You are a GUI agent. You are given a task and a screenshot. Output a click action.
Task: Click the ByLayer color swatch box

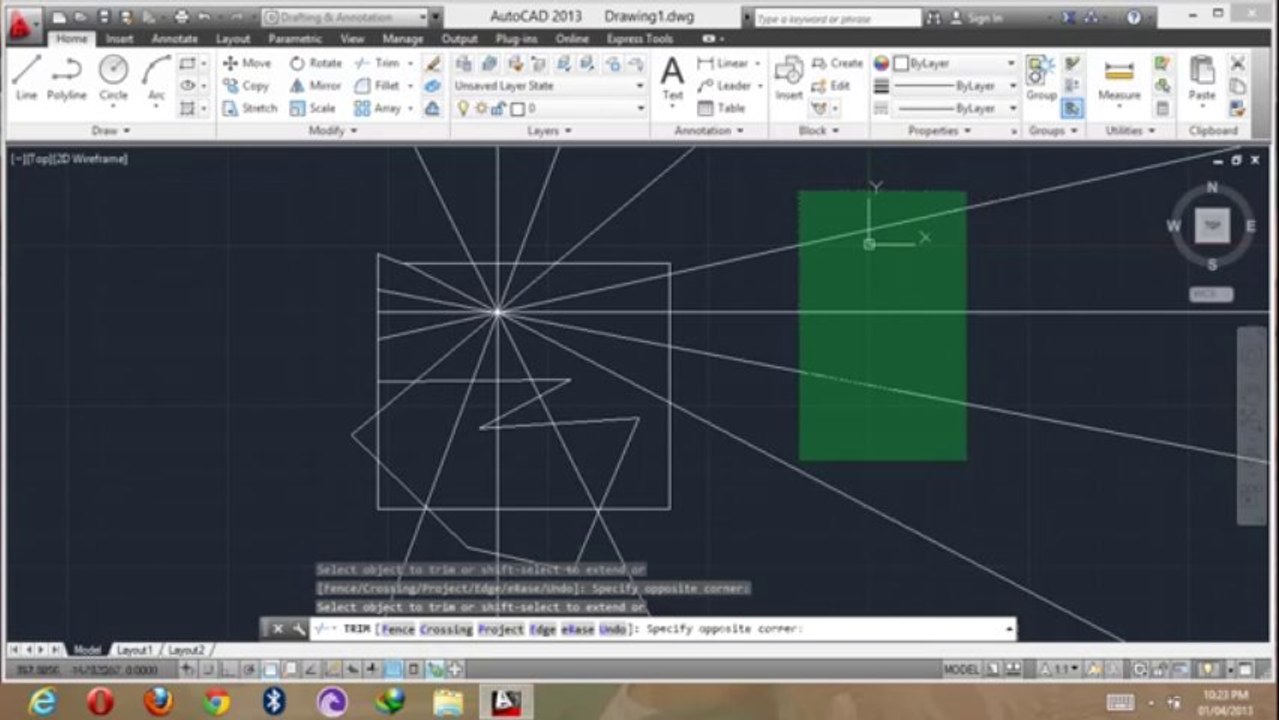[x=901, y=63]
